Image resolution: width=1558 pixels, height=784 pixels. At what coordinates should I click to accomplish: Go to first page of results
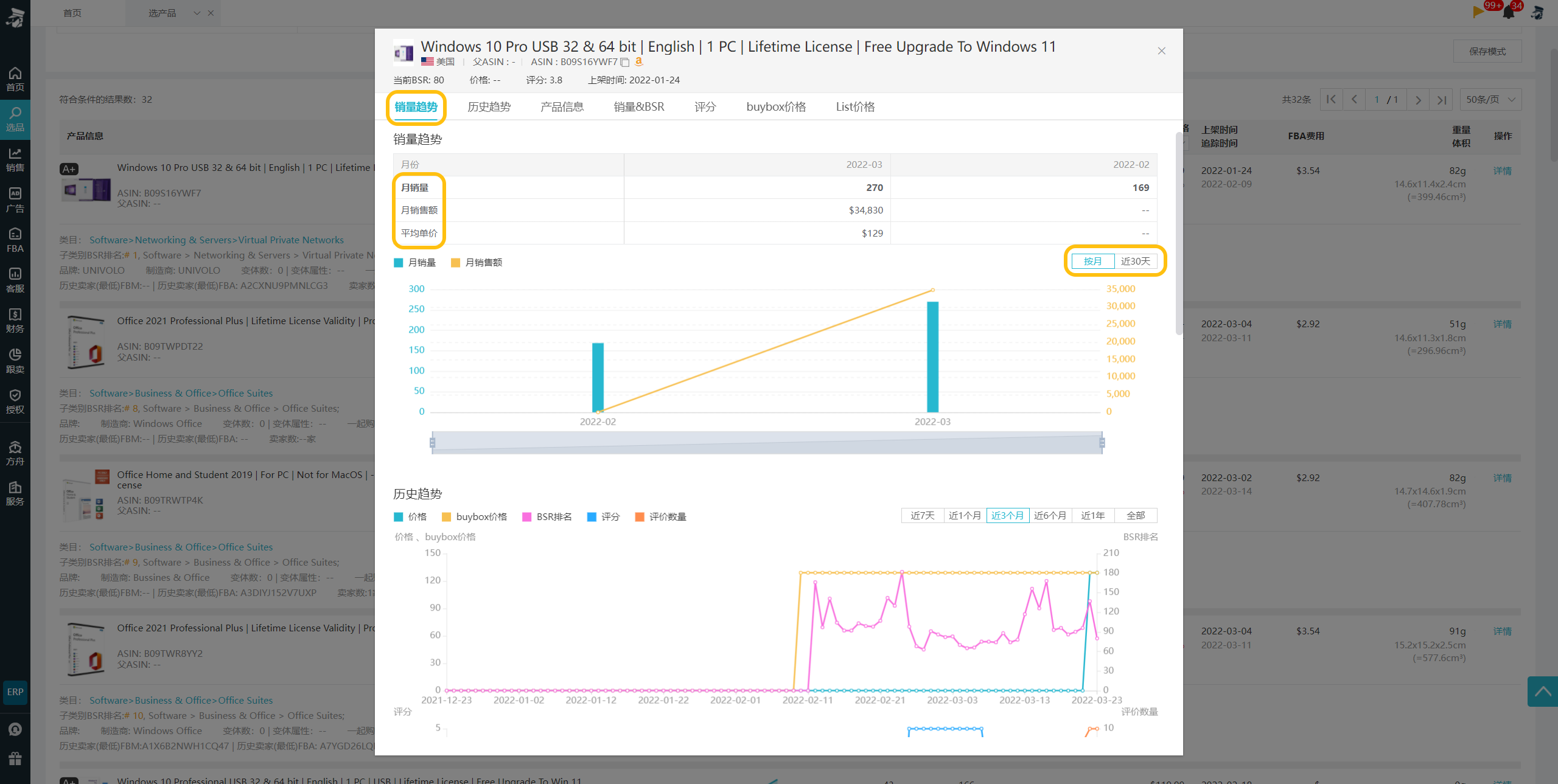click(x=1331, y=100)
